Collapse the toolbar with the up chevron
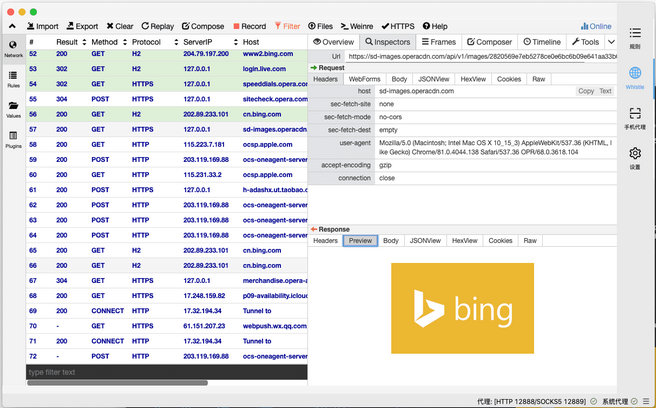656x408 pixels. [13, 26]
